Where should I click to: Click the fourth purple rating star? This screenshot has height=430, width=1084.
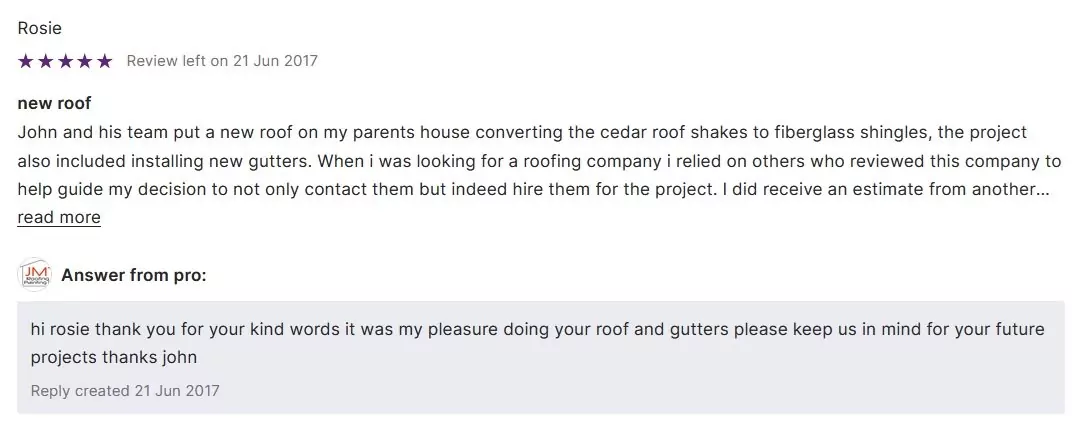pos(85,61)
